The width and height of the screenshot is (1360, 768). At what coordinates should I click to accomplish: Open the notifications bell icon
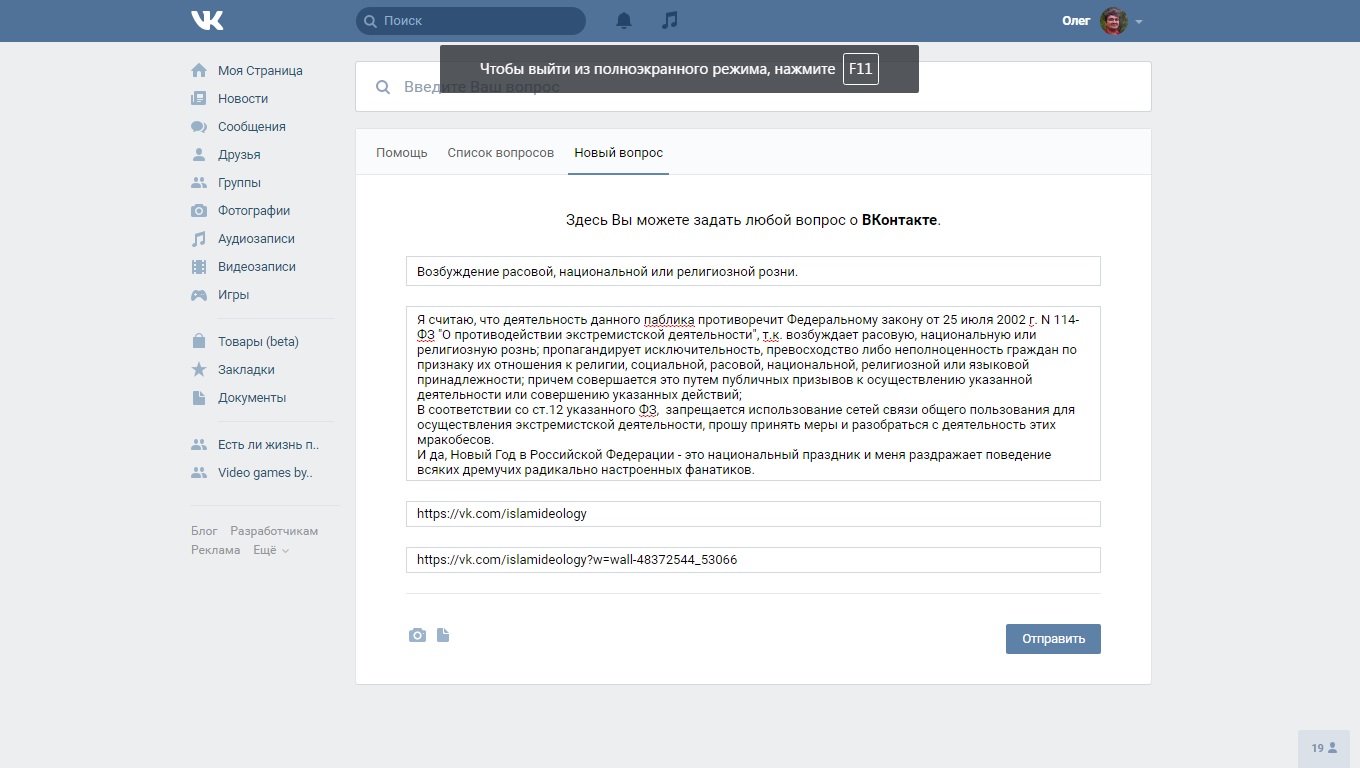(624, 20)
